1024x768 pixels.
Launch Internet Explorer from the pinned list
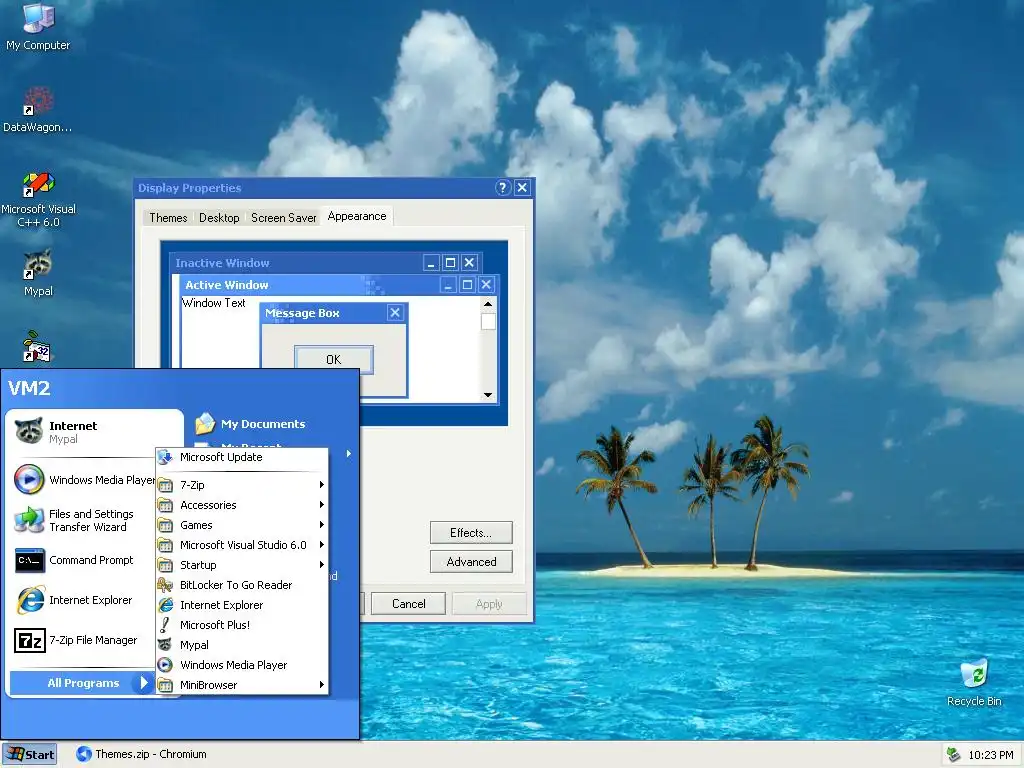85,600
